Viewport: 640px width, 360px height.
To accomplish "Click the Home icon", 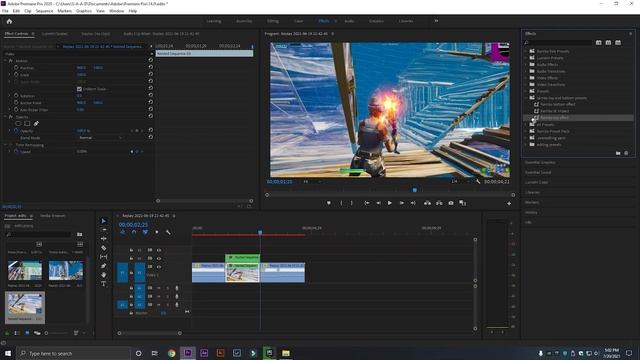I will pos(9,21).
